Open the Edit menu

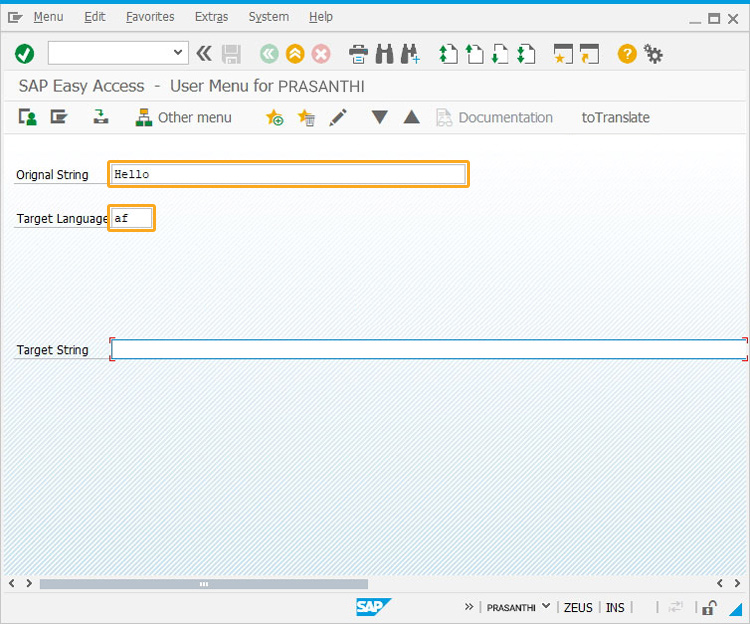95,17
